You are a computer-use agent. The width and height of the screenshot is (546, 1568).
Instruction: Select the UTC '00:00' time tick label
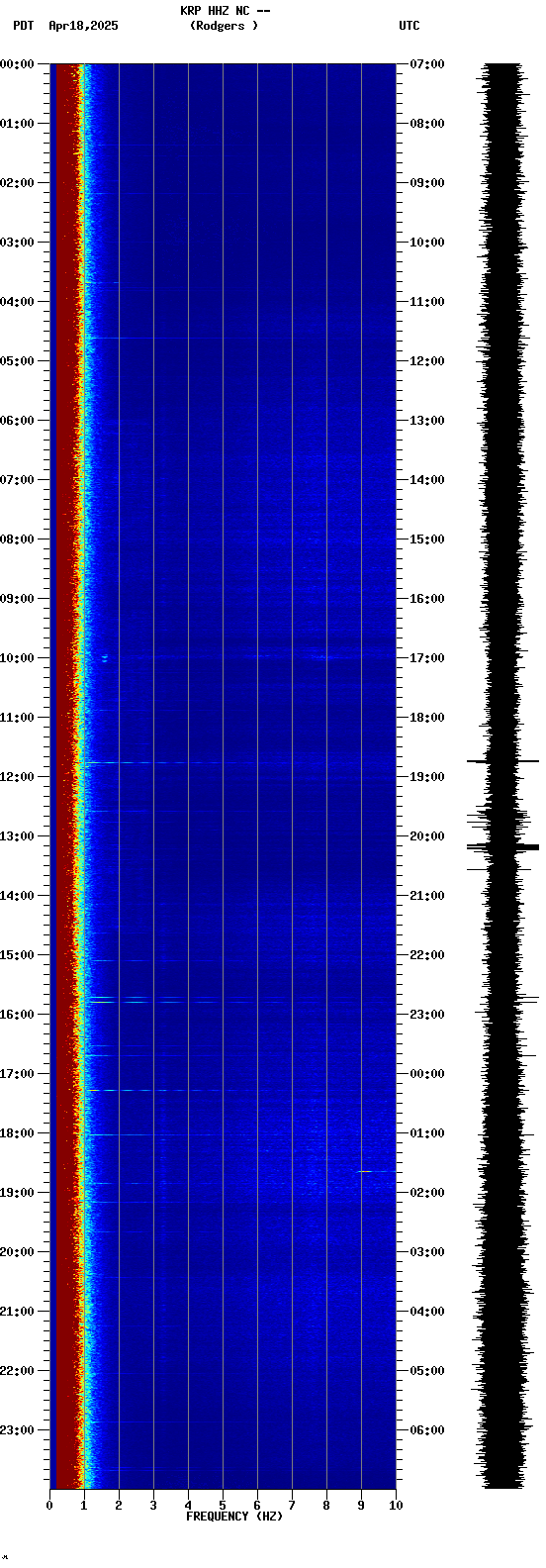pyautogui.click(x=427, y=1074)
